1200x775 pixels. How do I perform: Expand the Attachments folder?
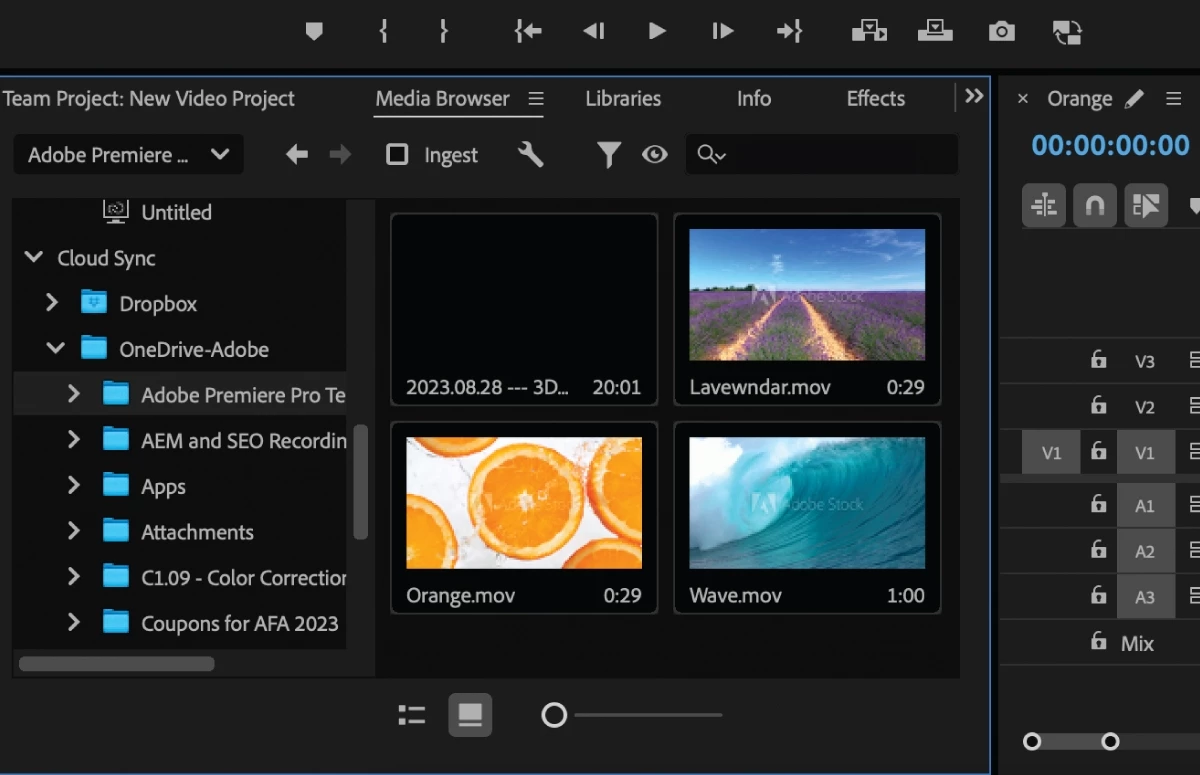73,531
